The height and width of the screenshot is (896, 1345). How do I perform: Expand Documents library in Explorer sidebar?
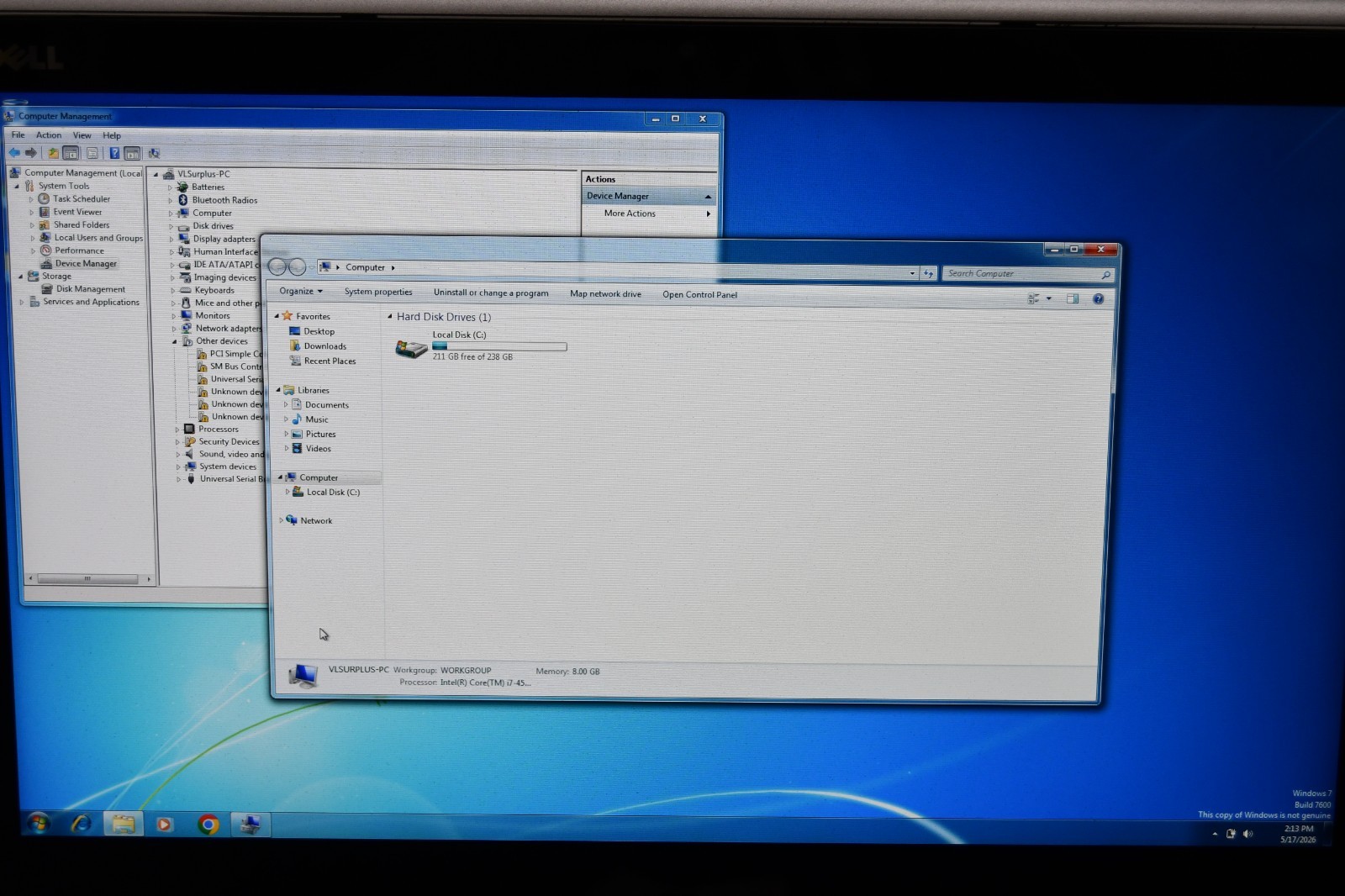(286, 405)
